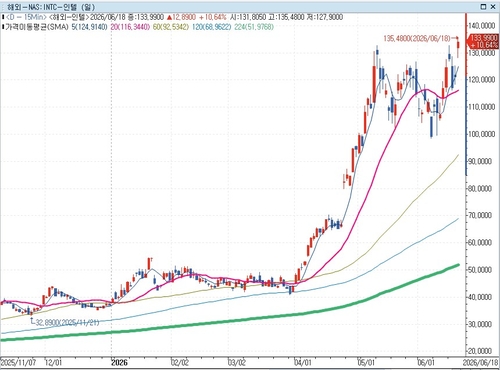The height and width of the screenshot is (370, 500).
Task: Click the latest red candlestick at 2026/06/18
Action: click(x=459, y=45)
